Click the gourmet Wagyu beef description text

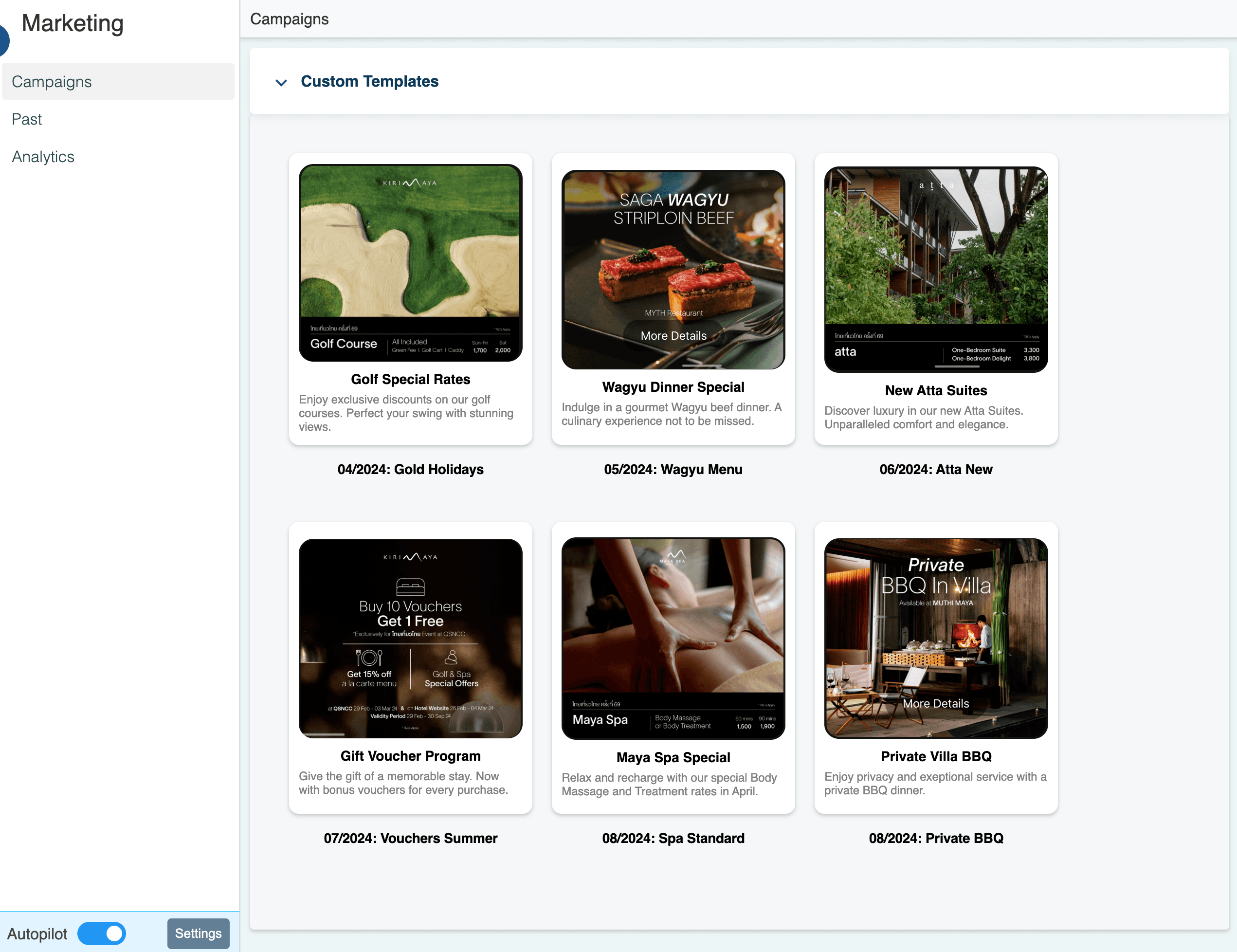(672, 414)
